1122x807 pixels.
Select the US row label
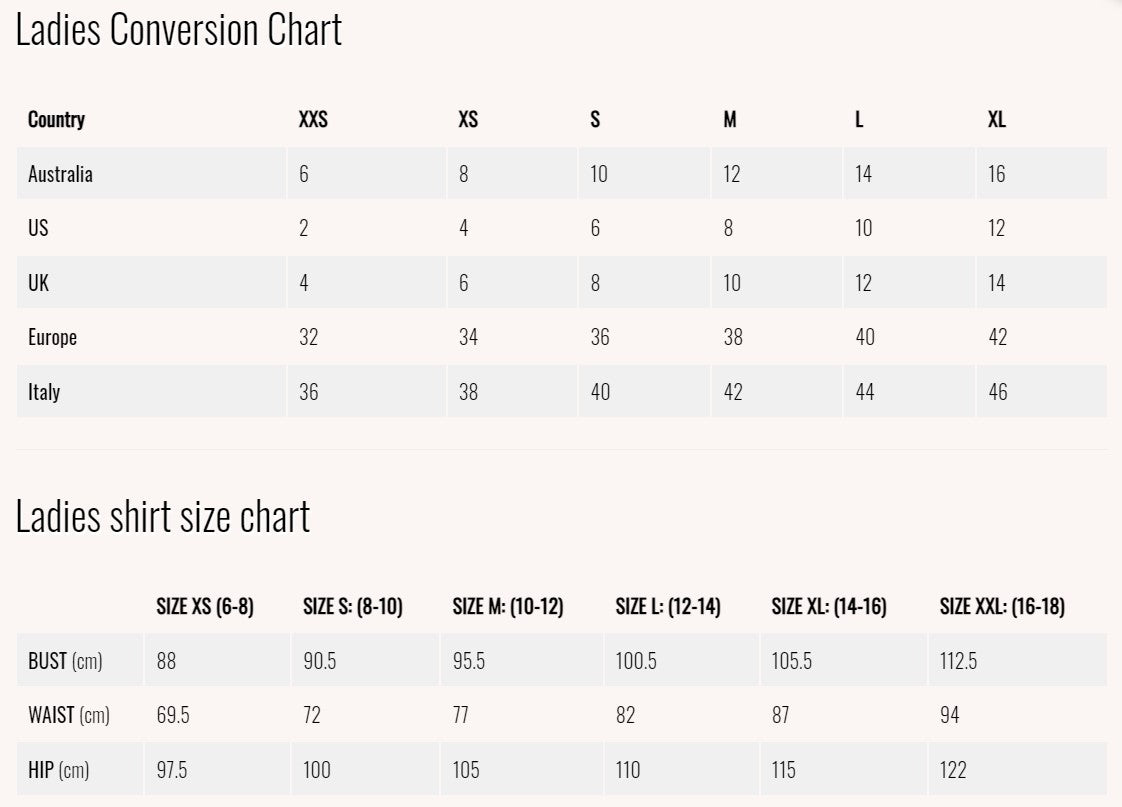tap(38, 228)
